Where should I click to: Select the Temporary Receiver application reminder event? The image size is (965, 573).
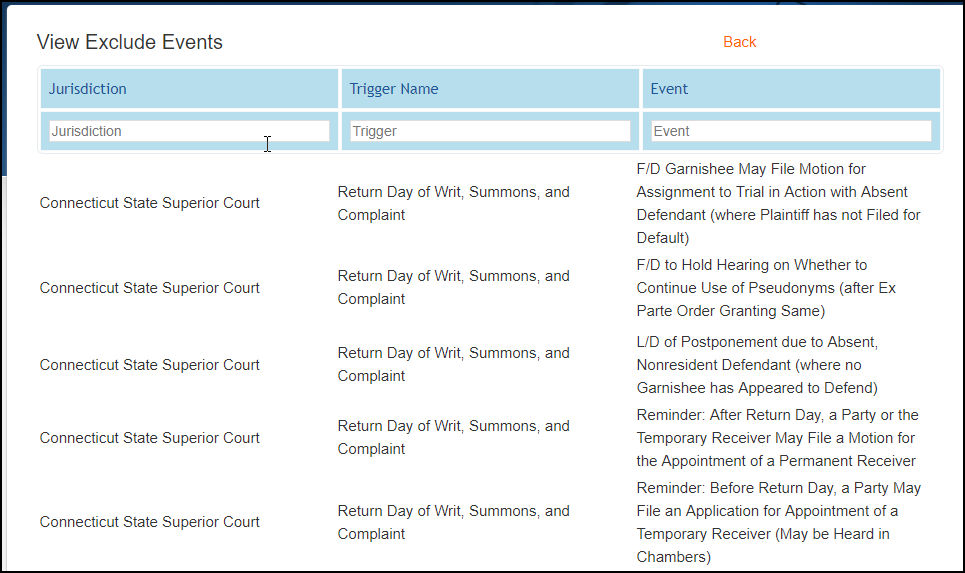click(779, 522)
